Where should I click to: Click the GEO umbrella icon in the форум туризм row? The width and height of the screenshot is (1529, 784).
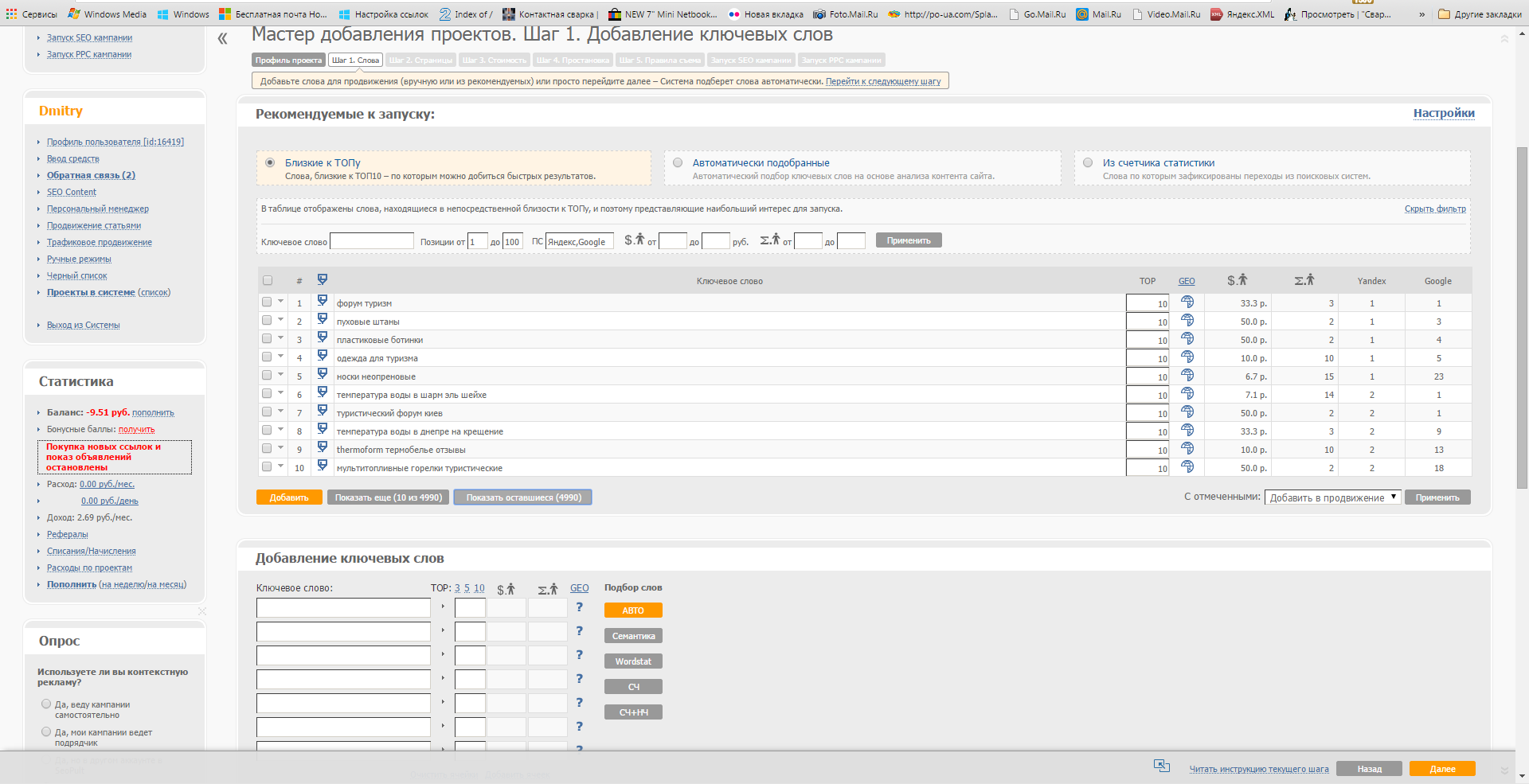1187,302
